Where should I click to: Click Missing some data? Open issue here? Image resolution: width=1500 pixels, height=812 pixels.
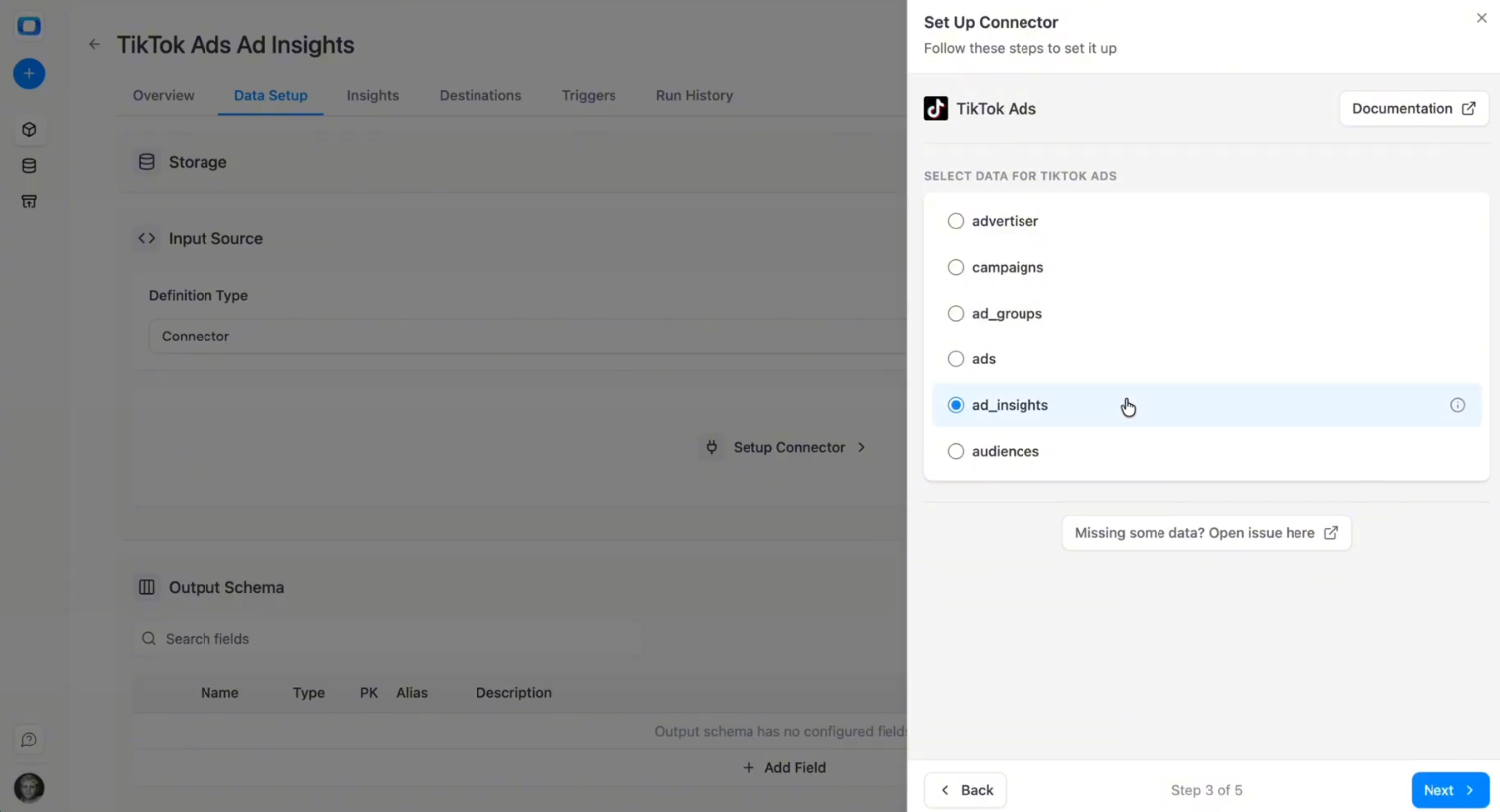pyautogui.click(x=1206, y=533)
